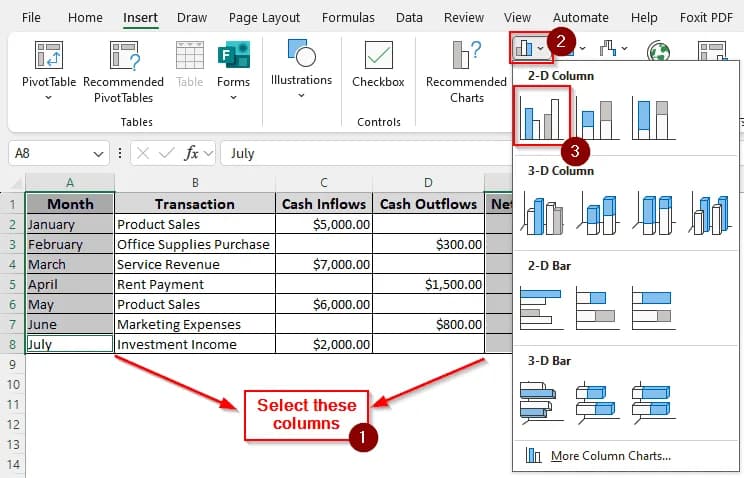Image resolution: width=744 pixels, height=478 pixels.
Task: Select cell containing $5,000.00
Action: [x=324, y=224]
